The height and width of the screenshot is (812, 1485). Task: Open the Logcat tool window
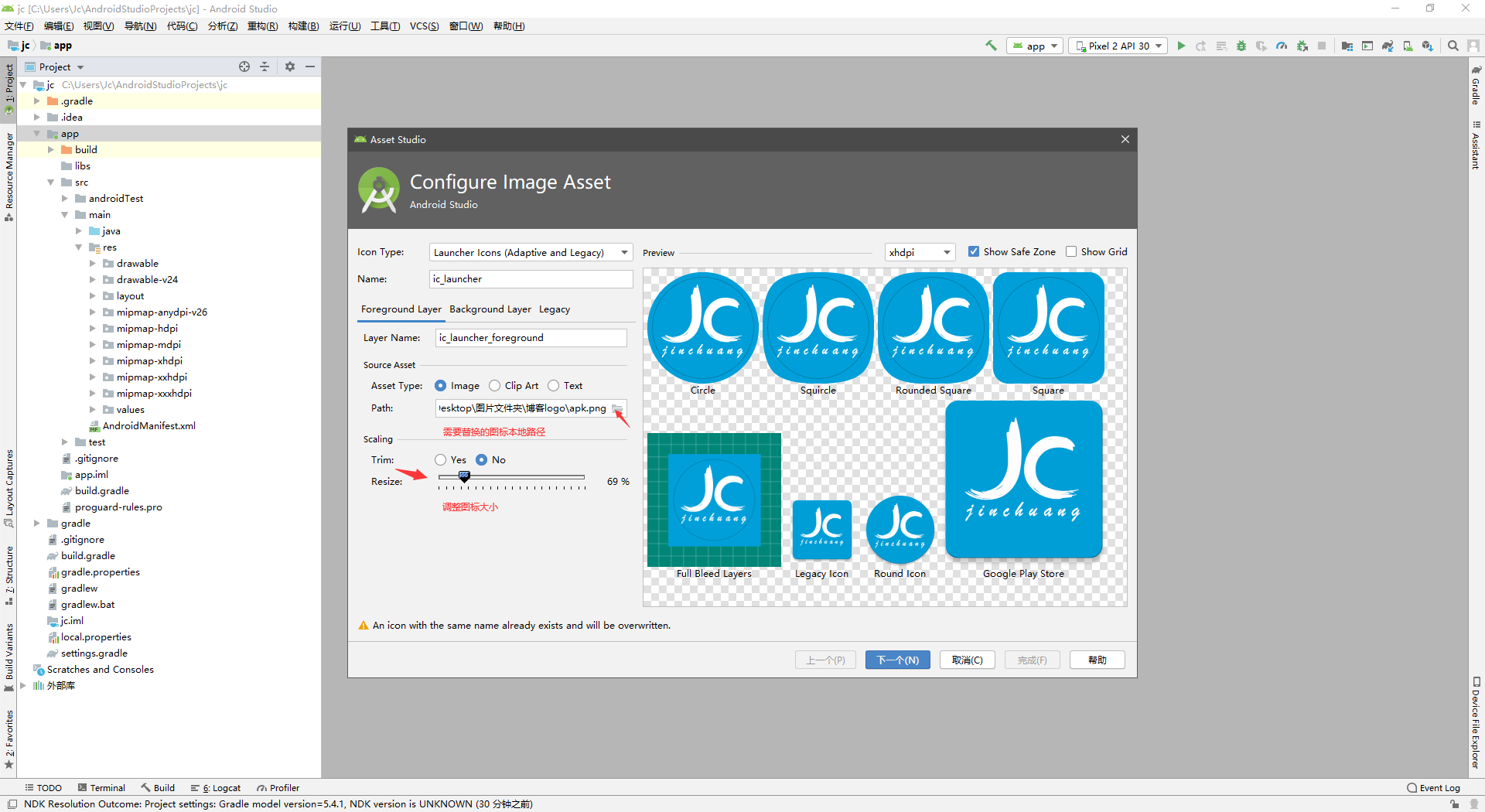coord(216,788)
